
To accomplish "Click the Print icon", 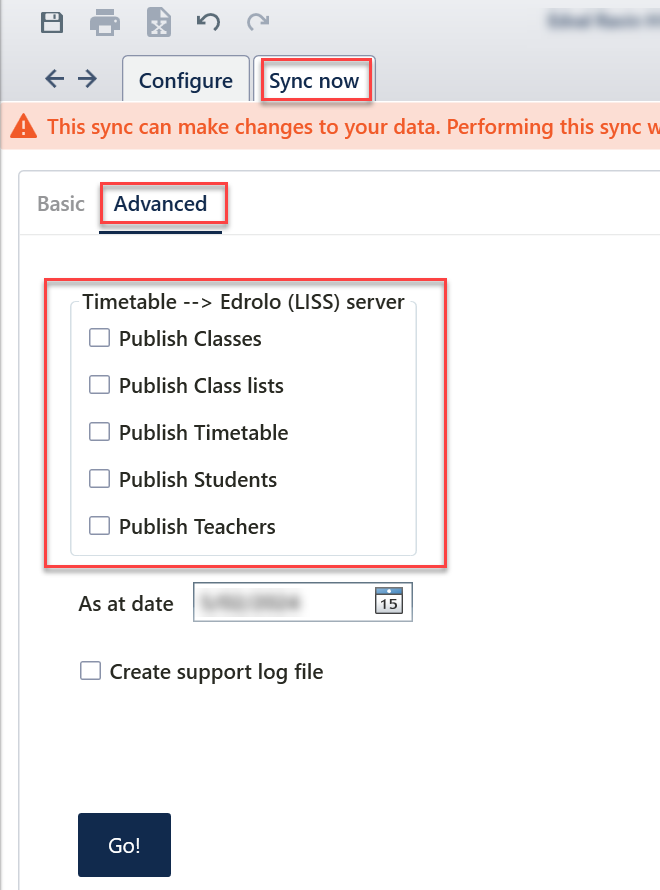I will pyautogui.click(x=104, y=21).
